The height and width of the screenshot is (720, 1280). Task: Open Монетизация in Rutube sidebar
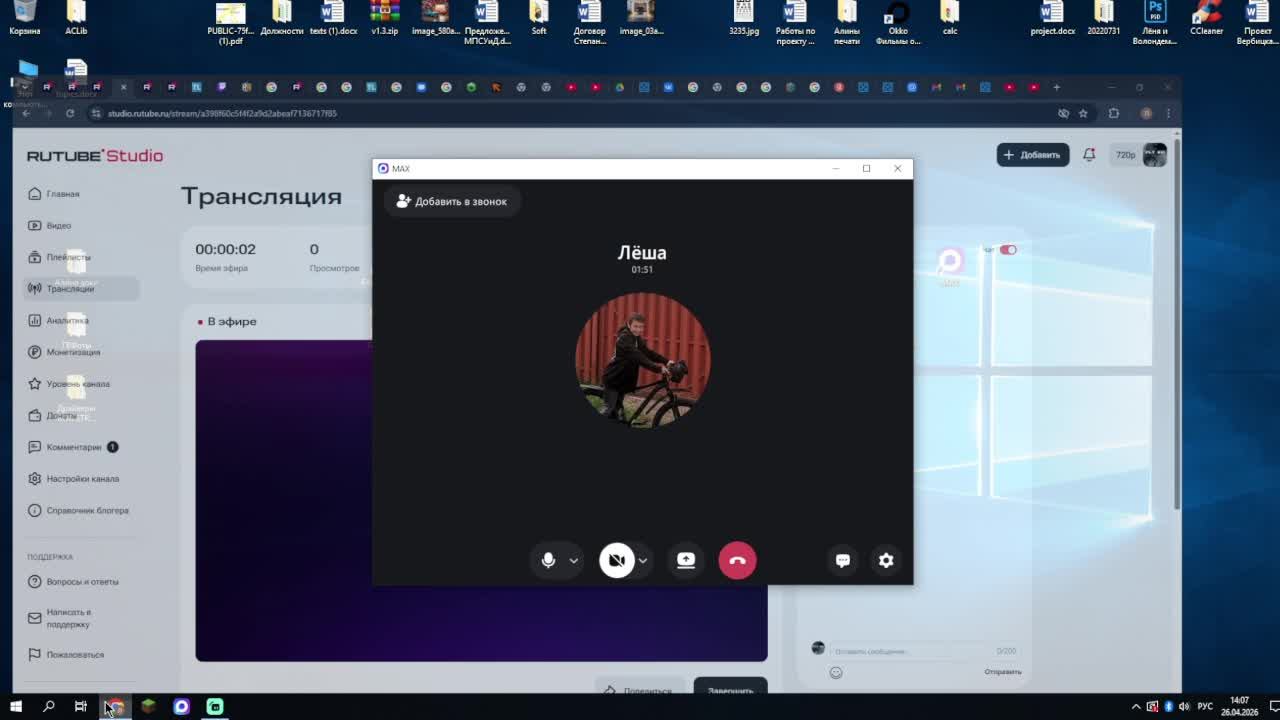click(72, 352)
